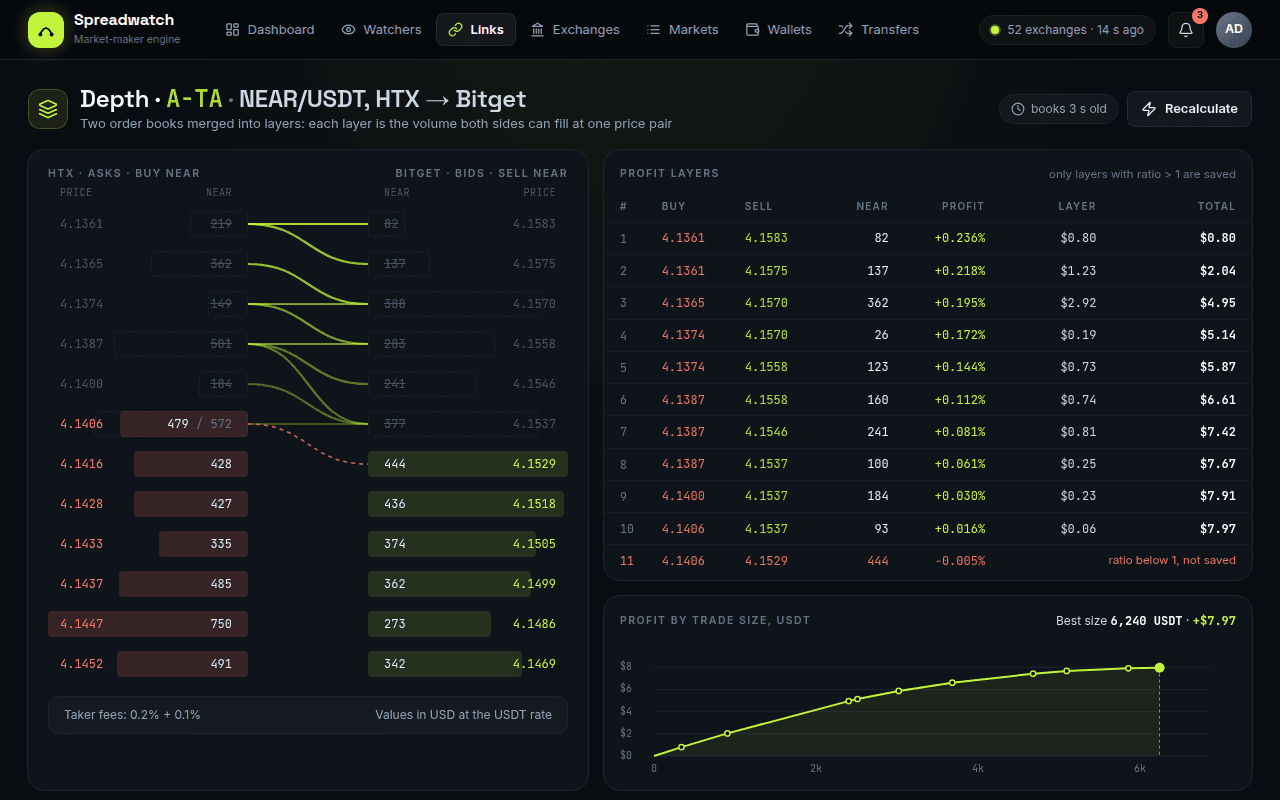Click the best size end point on chart
The width and height of the screenshot is (1280, 800).
tap(1159, 667)
